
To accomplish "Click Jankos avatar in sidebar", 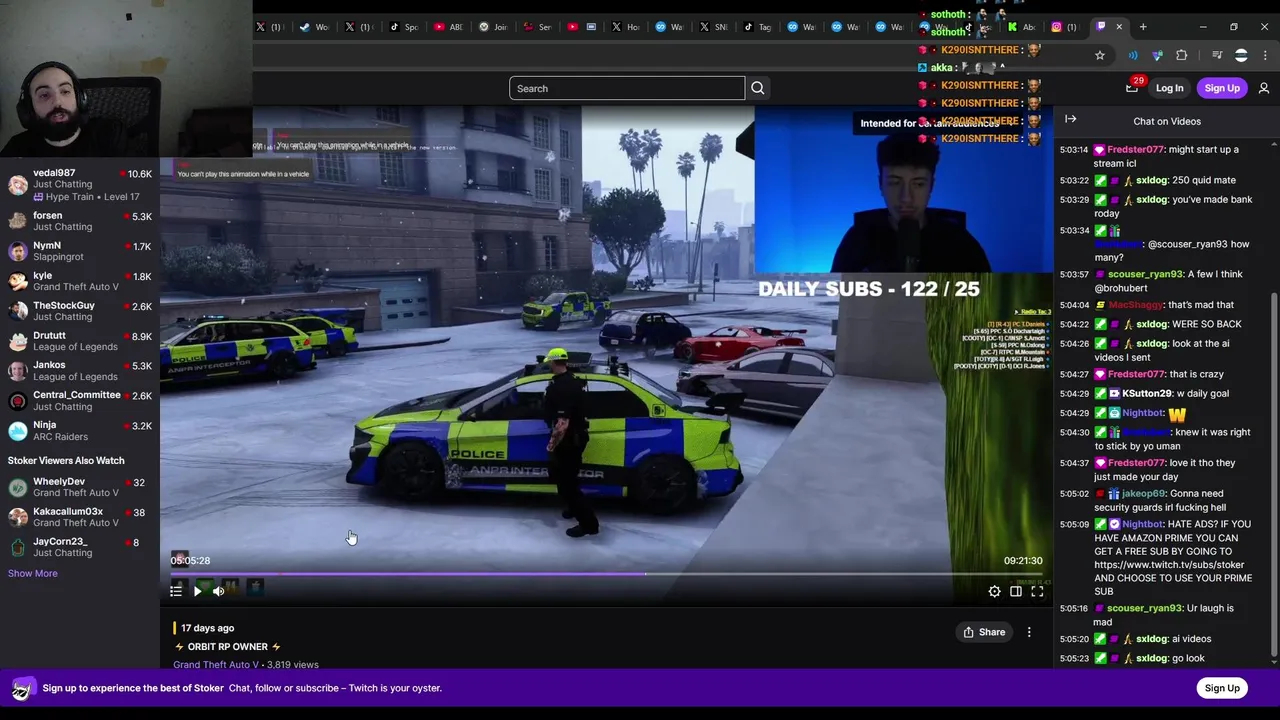I will [x=18, y=371].
